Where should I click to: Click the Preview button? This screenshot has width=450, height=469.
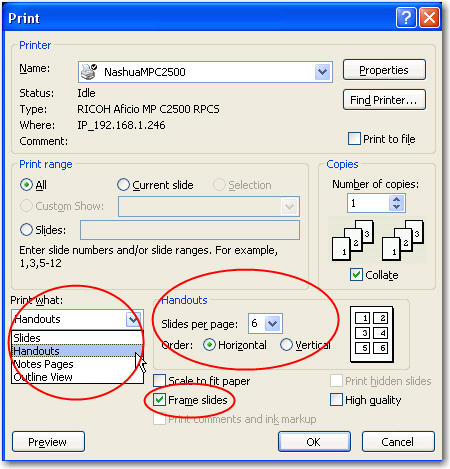(x=48, y=442)
